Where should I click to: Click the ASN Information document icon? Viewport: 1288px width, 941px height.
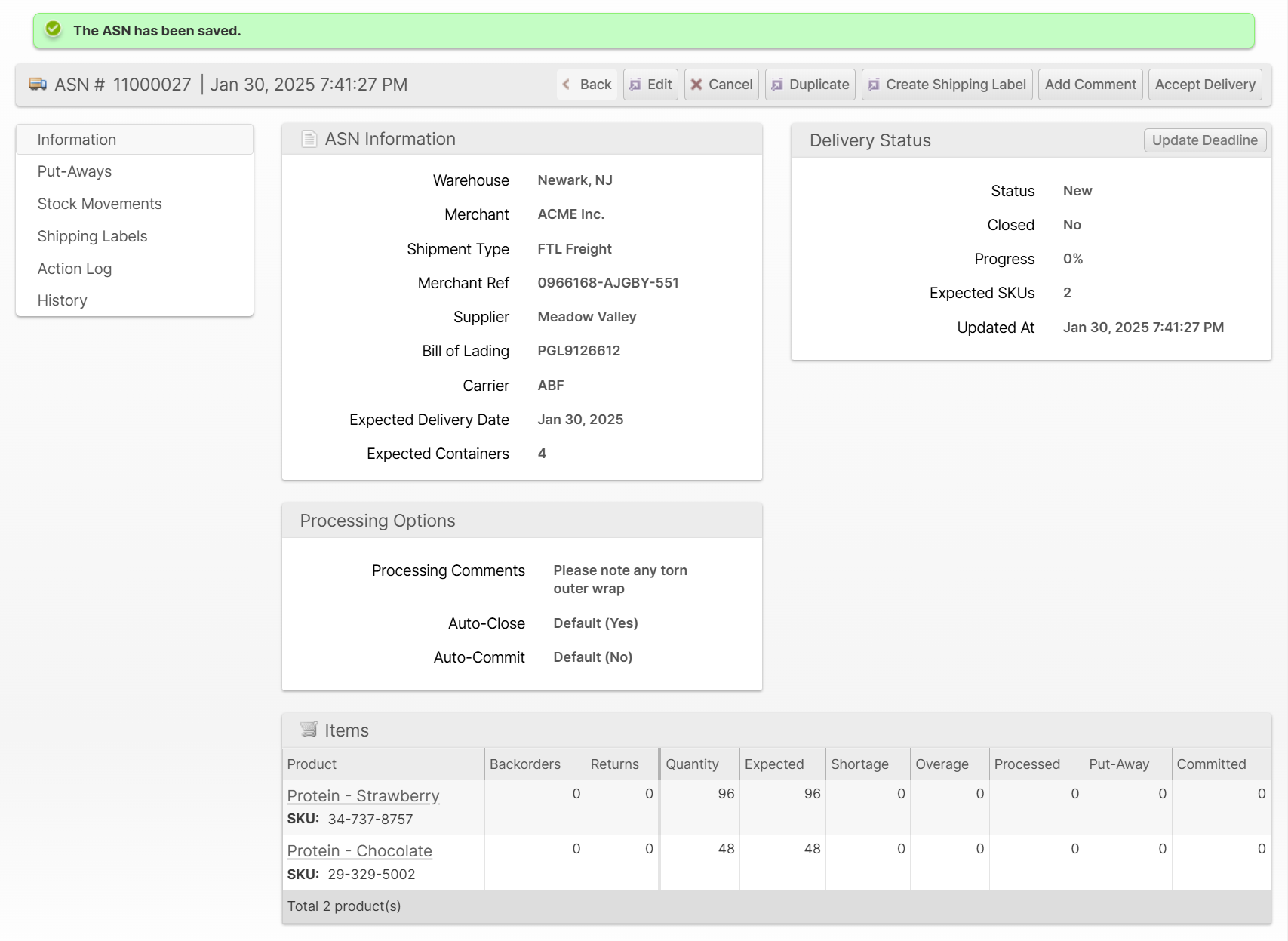pos(309,139)
